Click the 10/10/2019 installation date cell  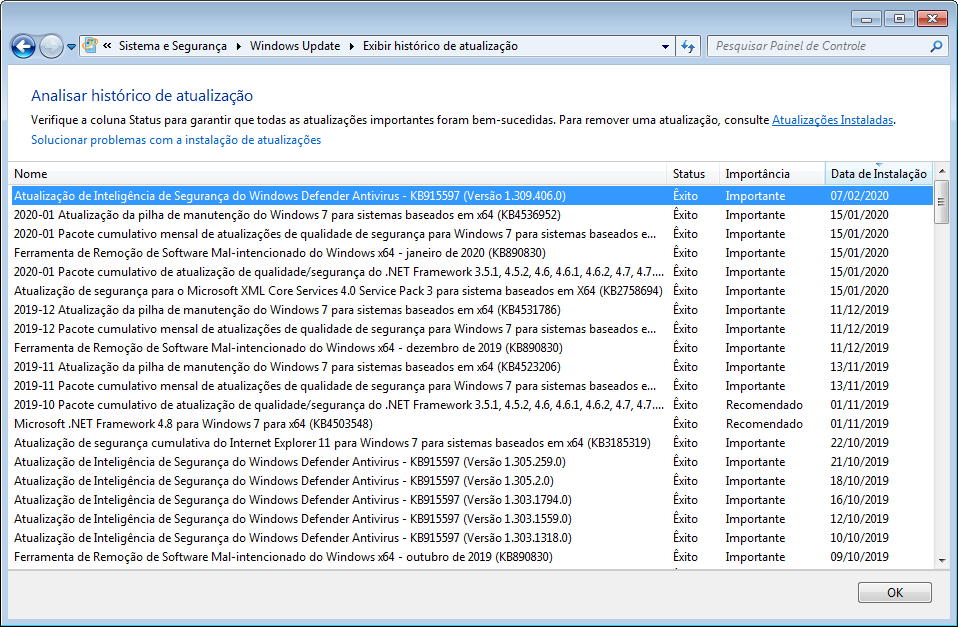click(859, 538)
